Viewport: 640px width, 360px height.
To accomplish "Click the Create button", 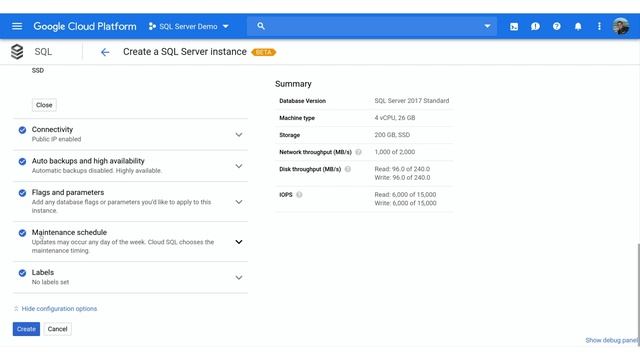I will [26, 329].
